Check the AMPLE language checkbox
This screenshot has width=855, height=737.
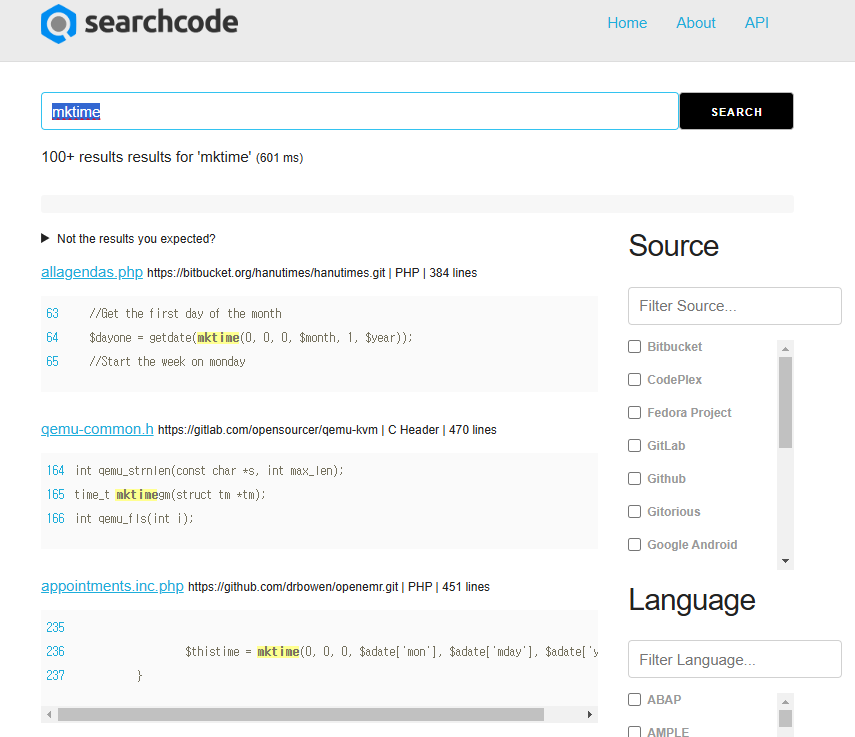click(x=634, y=732)
